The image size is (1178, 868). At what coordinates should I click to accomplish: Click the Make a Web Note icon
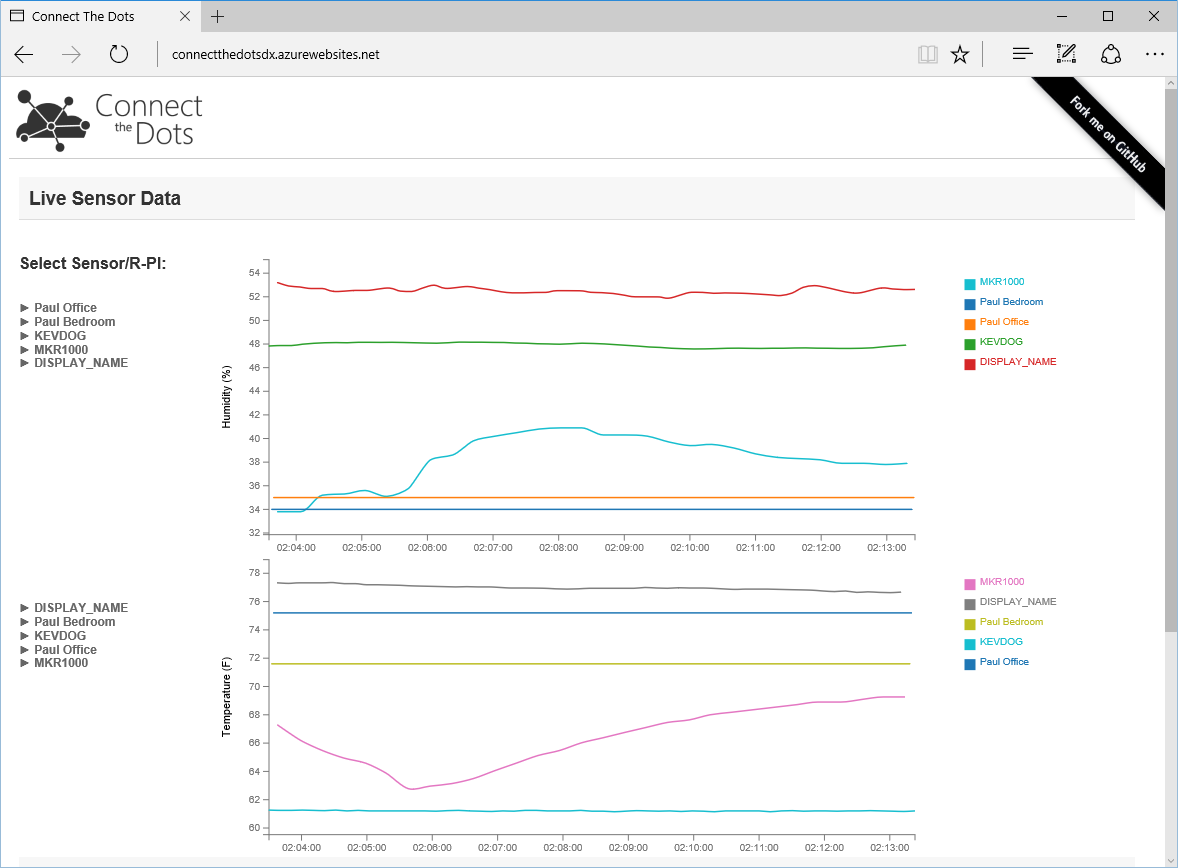click(x=1066, y=54)
